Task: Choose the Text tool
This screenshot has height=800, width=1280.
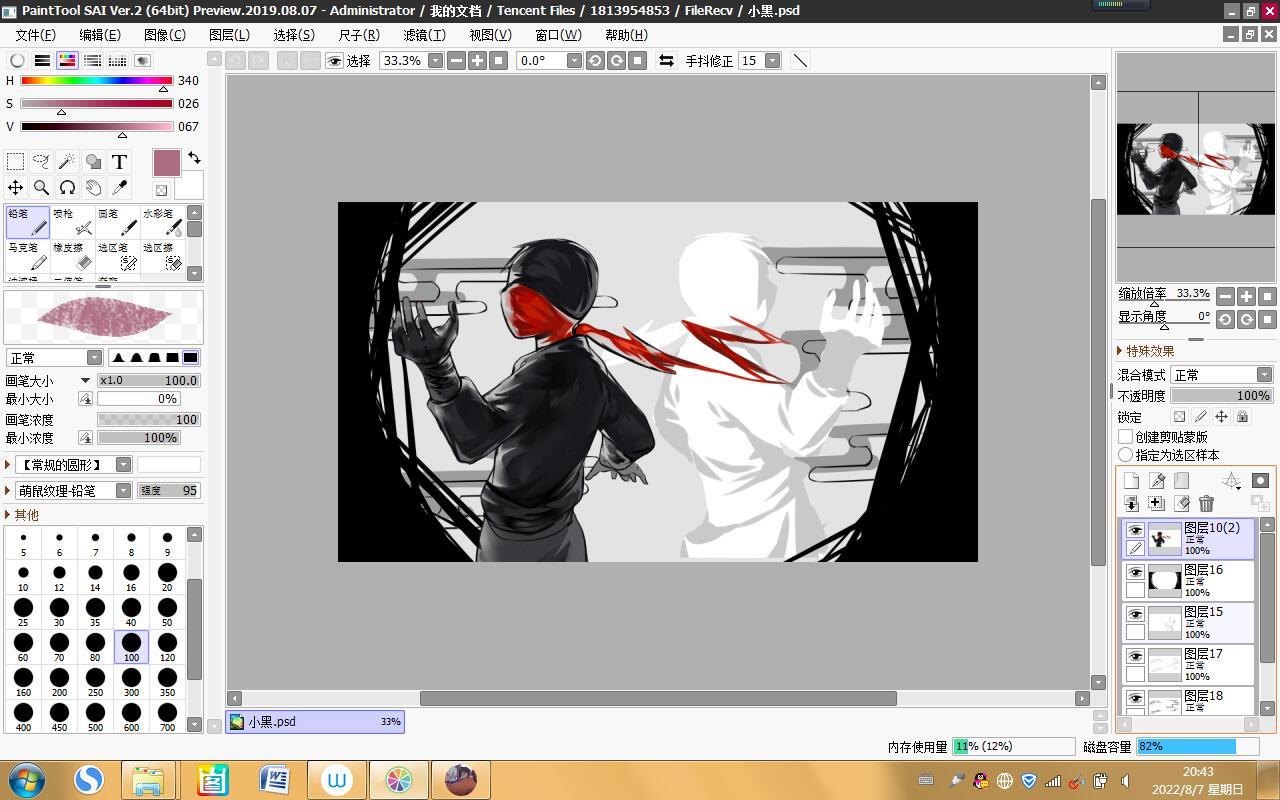Action: click(x=119, y=161)
